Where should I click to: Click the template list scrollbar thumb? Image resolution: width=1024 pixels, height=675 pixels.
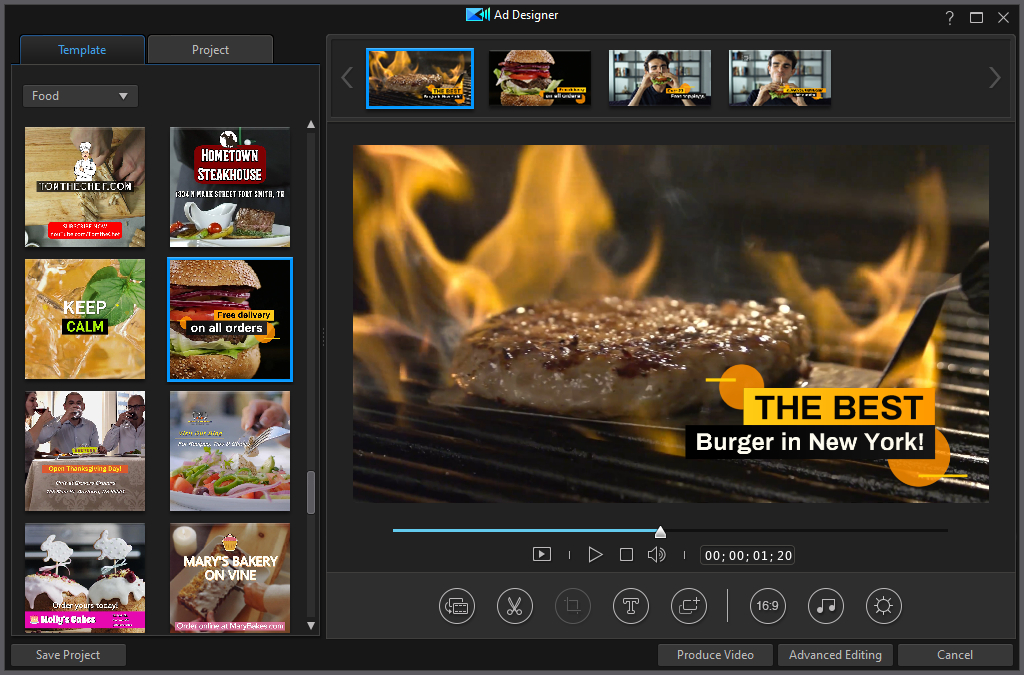[311, 492]
